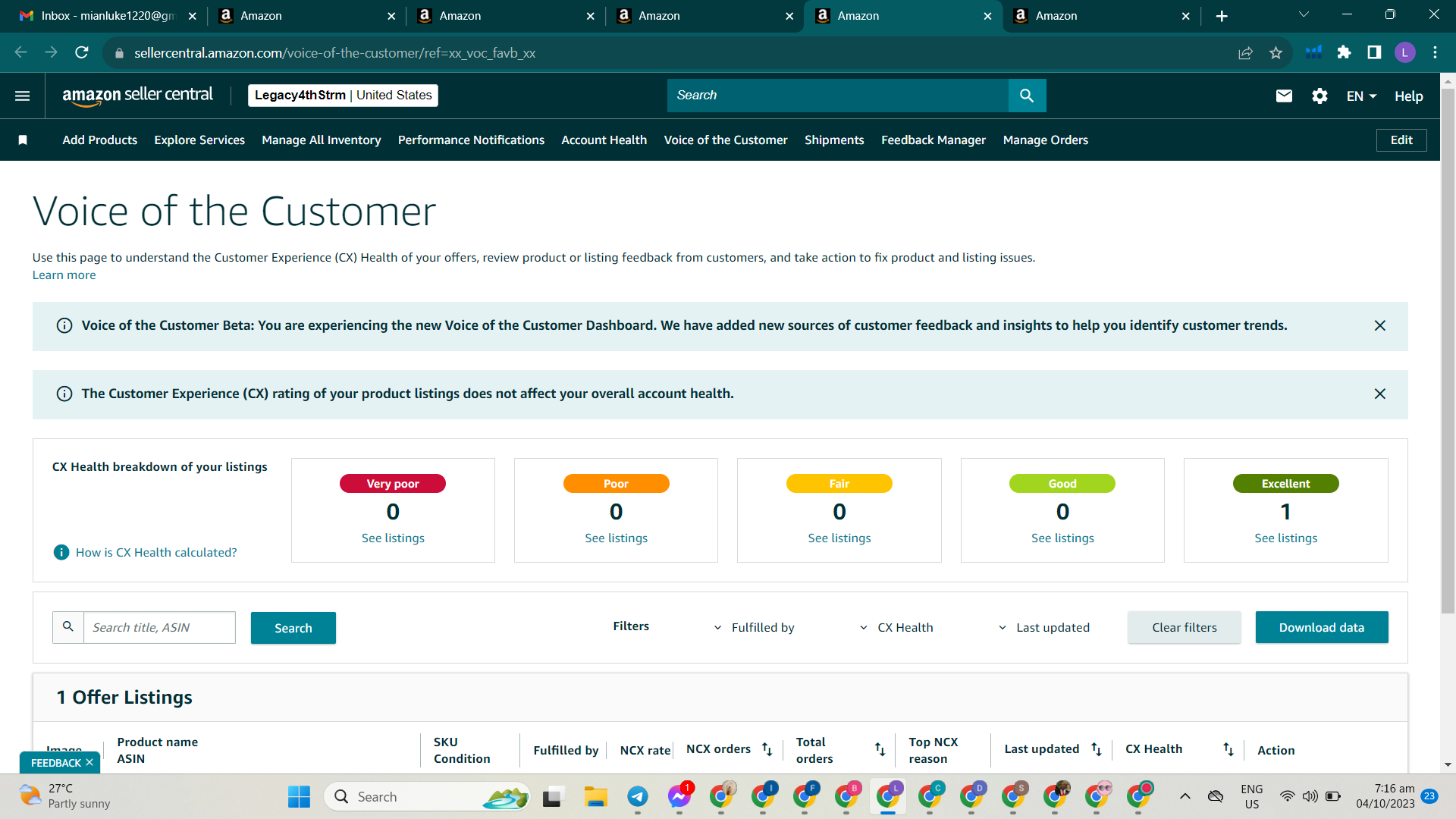Go back with the browser back arrow
Viewport: 1456px width, 819px height.
21,52
